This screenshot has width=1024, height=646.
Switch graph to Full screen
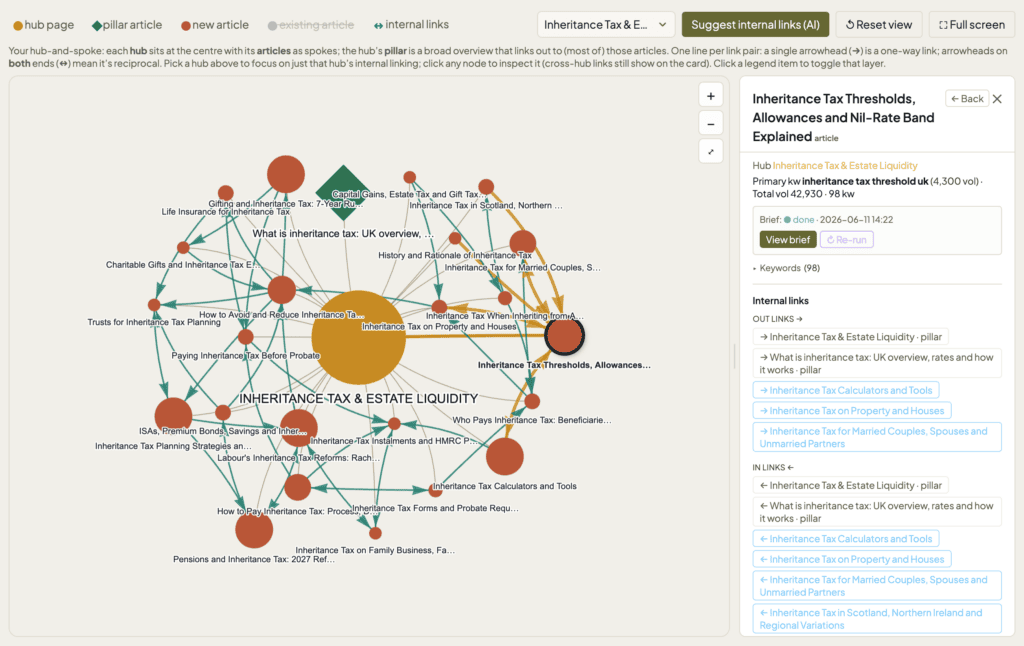pyautogui.click(x=972, y=25)
